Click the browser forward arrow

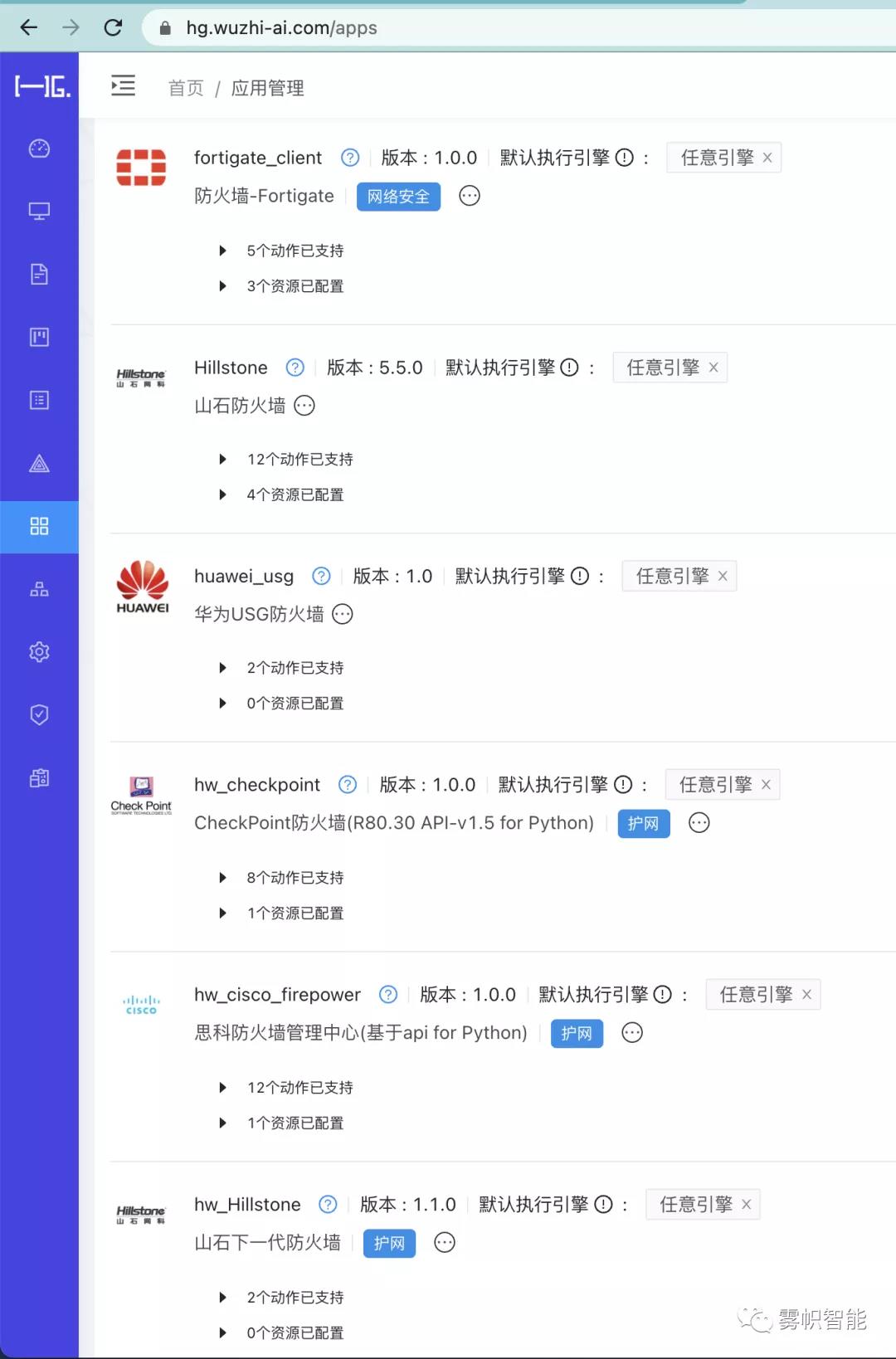pyautogui.click(x=71, y=27)
